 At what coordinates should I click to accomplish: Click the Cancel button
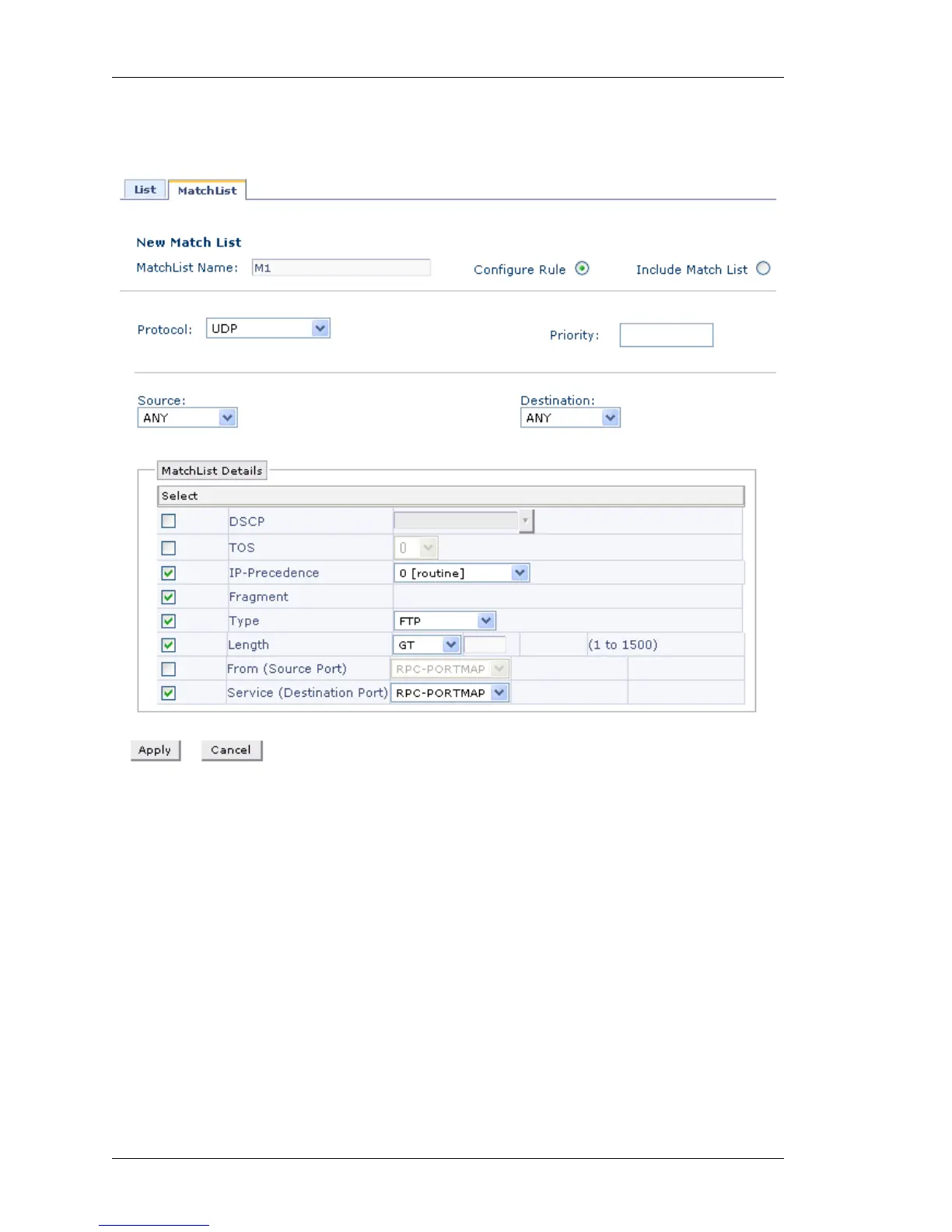pyautogui.click(x=231, y=751)
